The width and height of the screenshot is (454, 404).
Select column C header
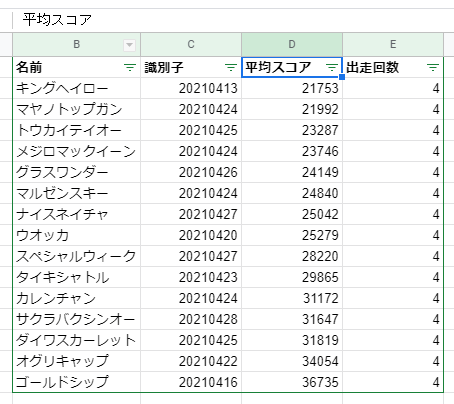pyautogui.click(x=191, y=44)
